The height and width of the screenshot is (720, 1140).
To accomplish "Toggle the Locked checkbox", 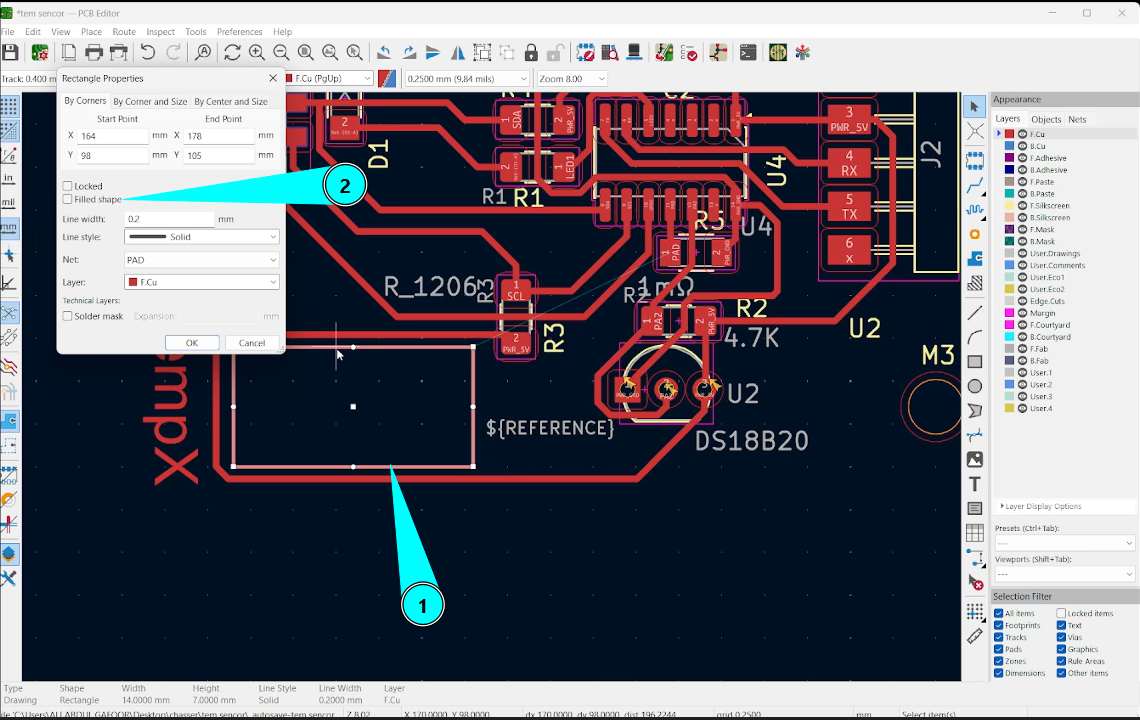I will point(68,186).
